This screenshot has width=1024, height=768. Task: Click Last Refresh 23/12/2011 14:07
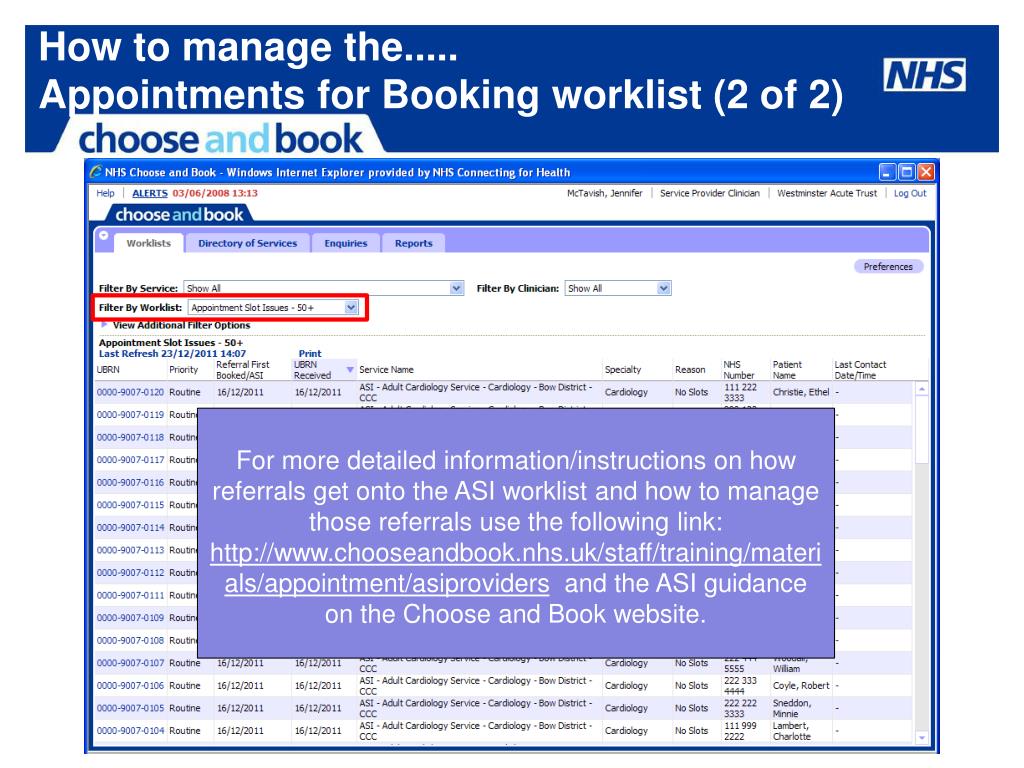pos(172,353)
